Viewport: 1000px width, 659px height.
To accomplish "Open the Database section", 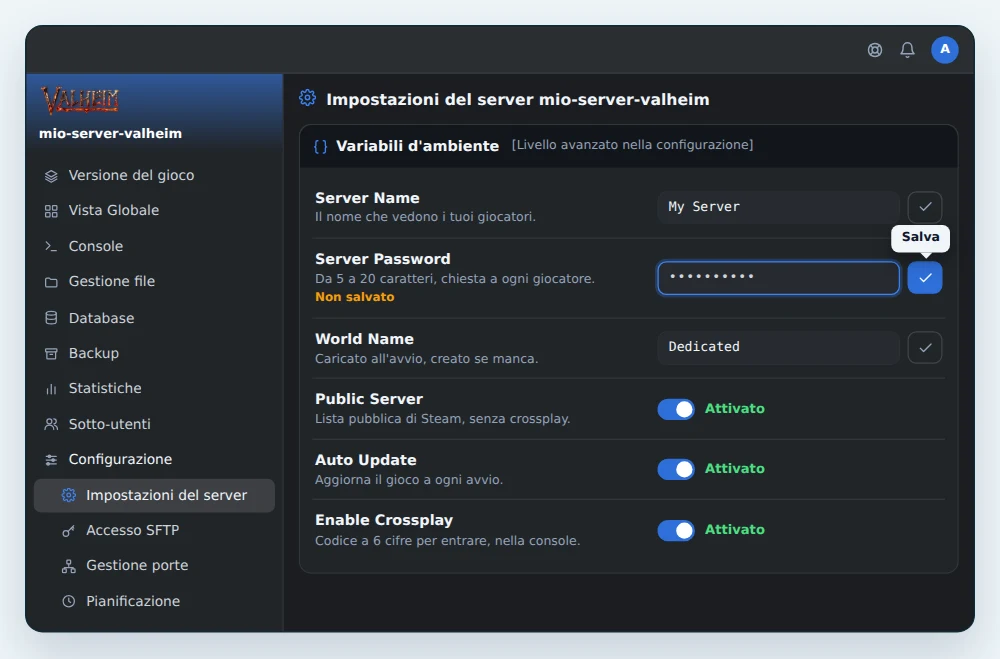I will (x=154, y=318).
